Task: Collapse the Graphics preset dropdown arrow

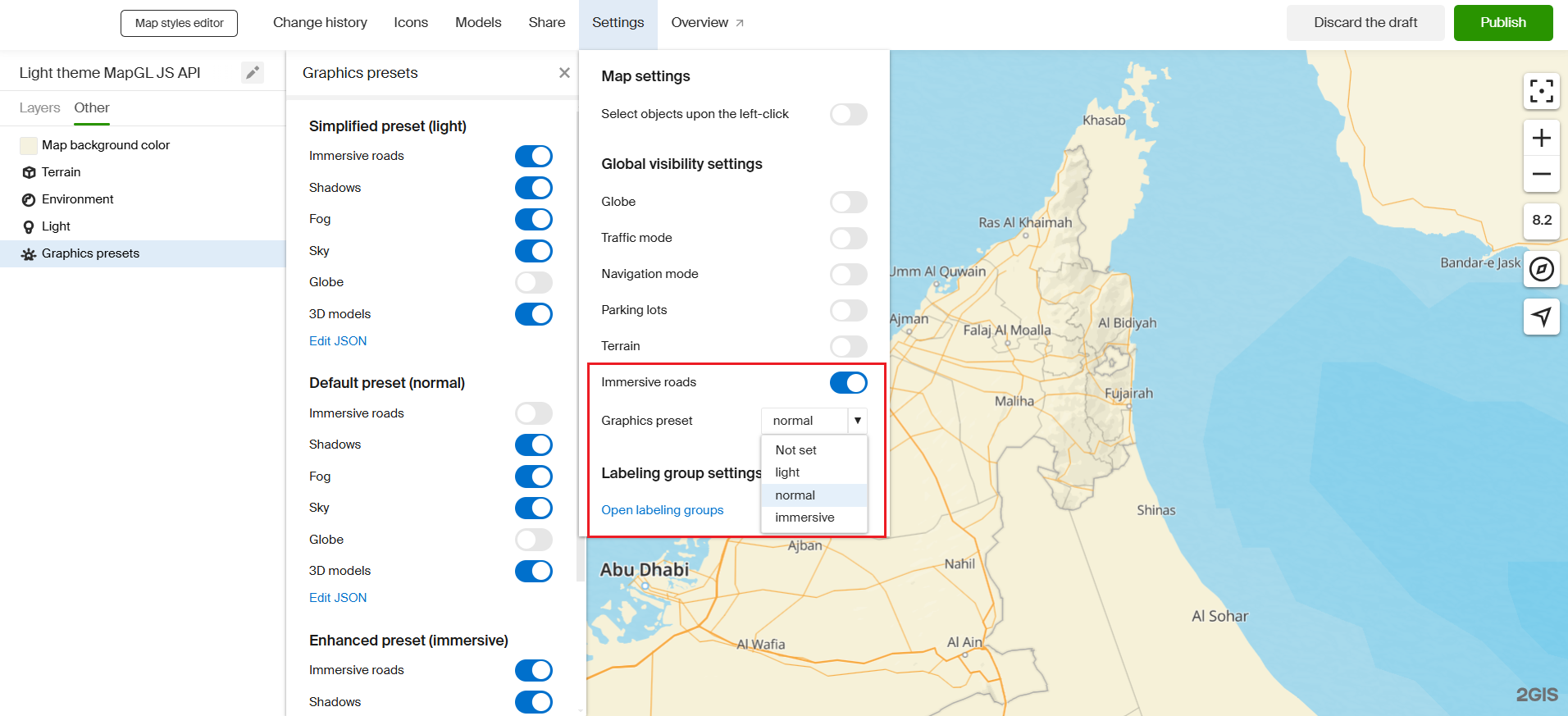Action: [857, 421]
